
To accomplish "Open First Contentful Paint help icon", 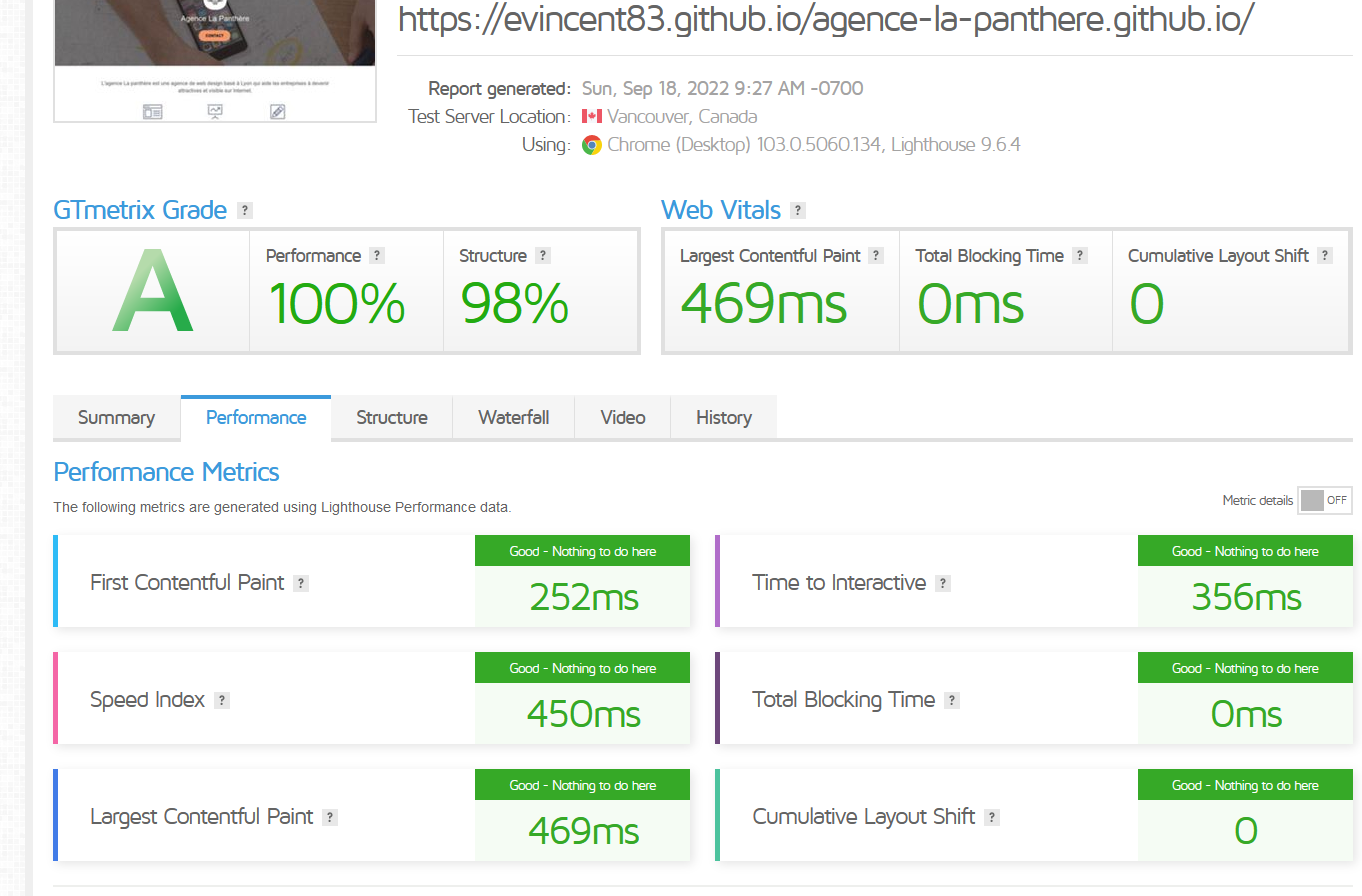I will (x=300, y=582).
